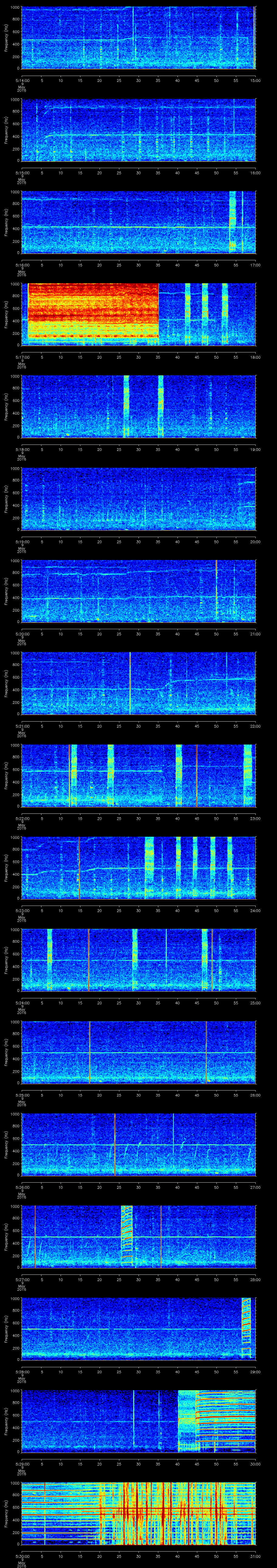Click 'Frequency (Hz)' axis label of 5:14:00 panel
This screenshot has width=277, height=1568.
coord(6,38)
